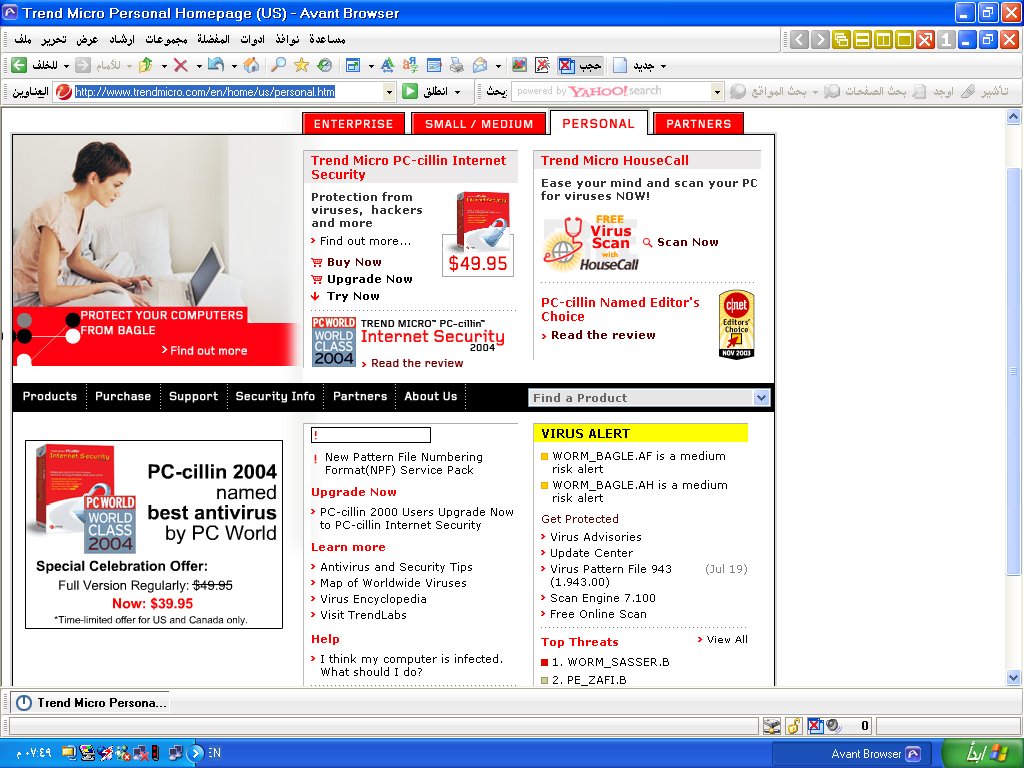Open Favorites via the star icon
Screen dimensions: 1024x768
point(301,65)
